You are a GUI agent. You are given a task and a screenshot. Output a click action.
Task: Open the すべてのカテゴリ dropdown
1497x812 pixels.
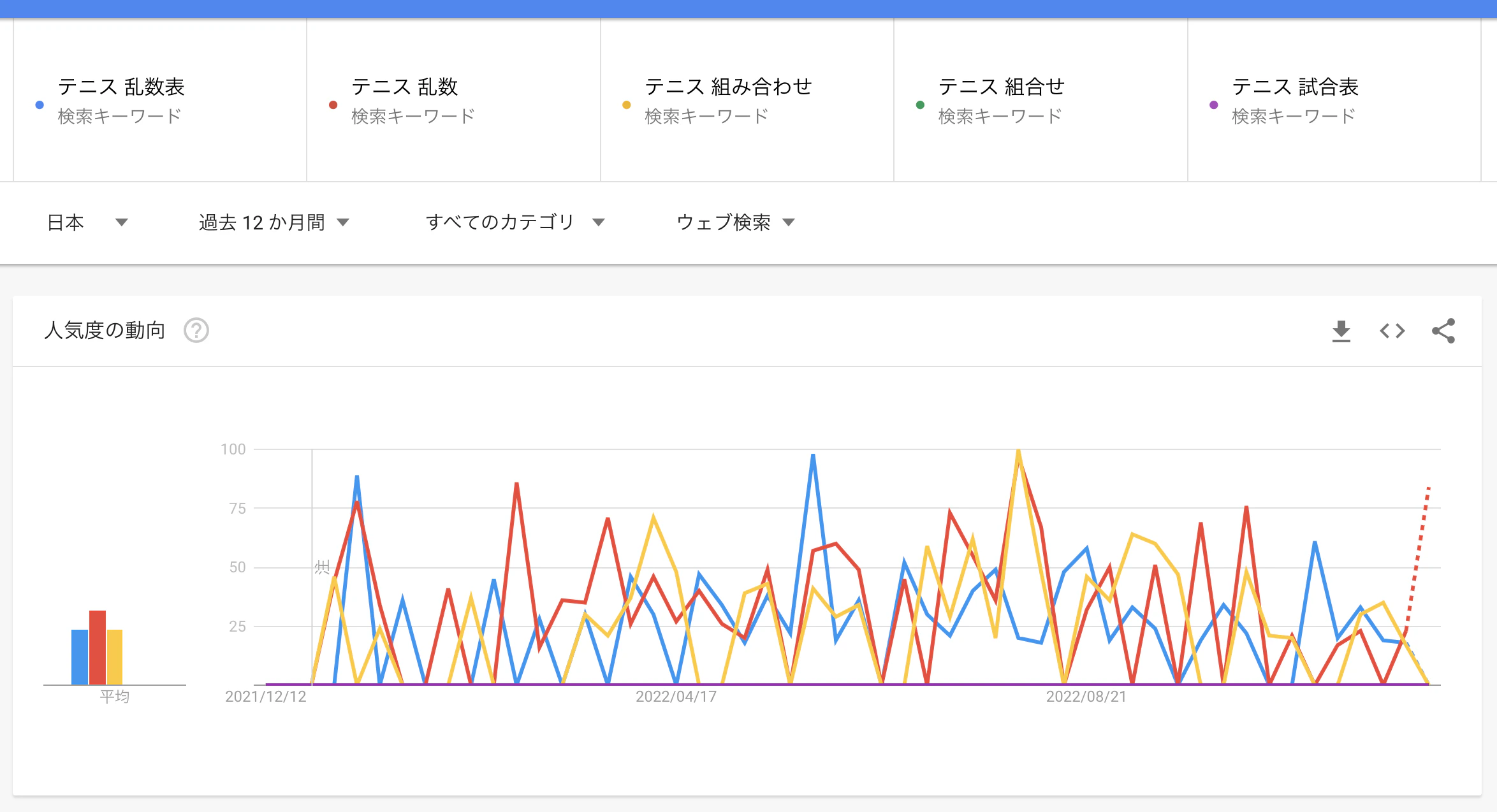click(x=515, y=222)
